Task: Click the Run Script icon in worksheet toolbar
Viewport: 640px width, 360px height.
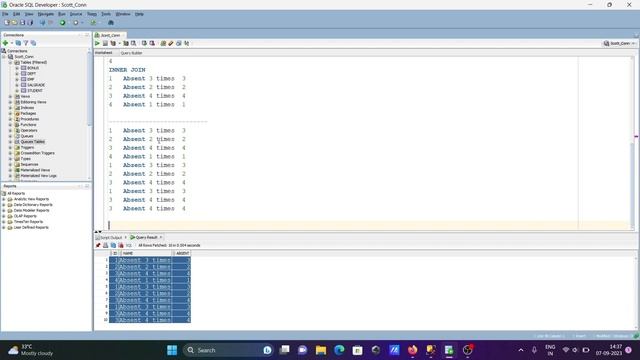Action: point(105,43)
